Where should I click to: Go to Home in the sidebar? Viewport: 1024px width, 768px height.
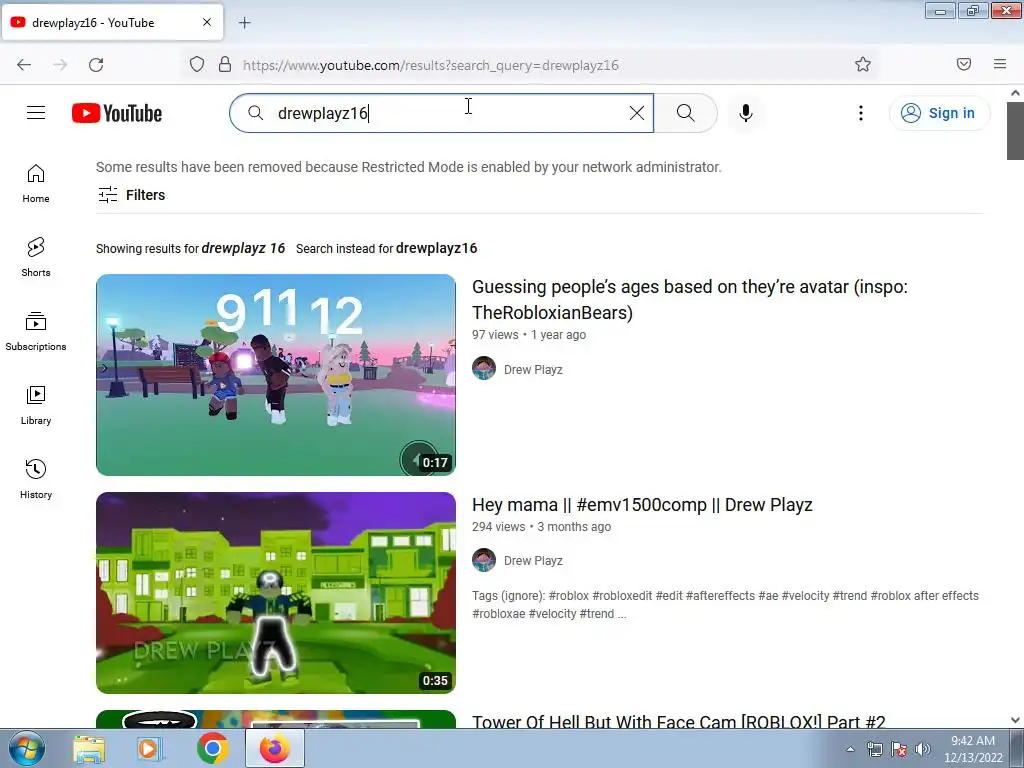tap(36, 184)
